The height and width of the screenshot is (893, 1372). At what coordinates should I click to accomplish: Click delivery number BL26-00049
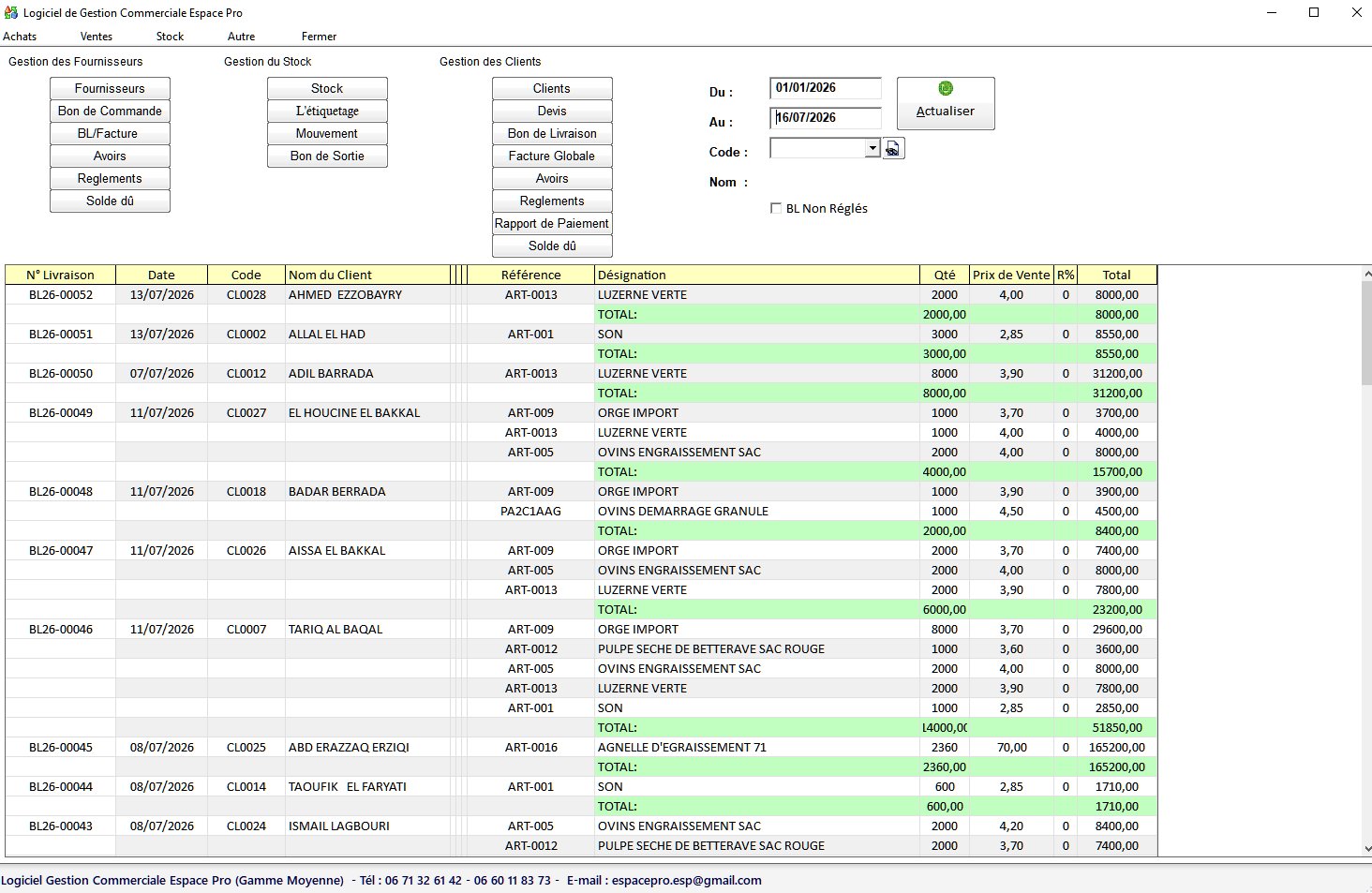(x=61, y=412)
